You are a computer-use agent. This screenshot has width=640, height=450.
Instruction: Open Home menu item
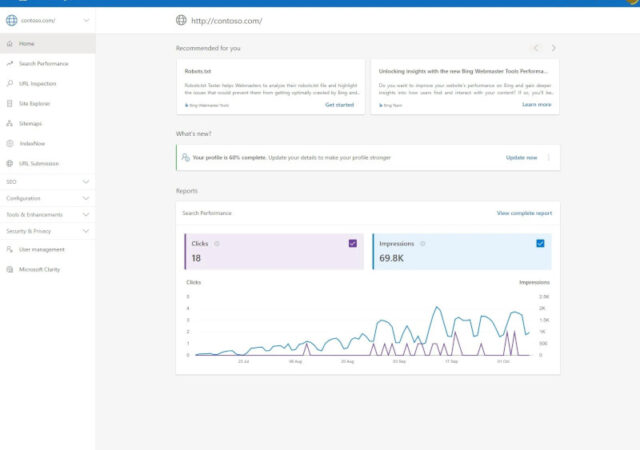48,44
